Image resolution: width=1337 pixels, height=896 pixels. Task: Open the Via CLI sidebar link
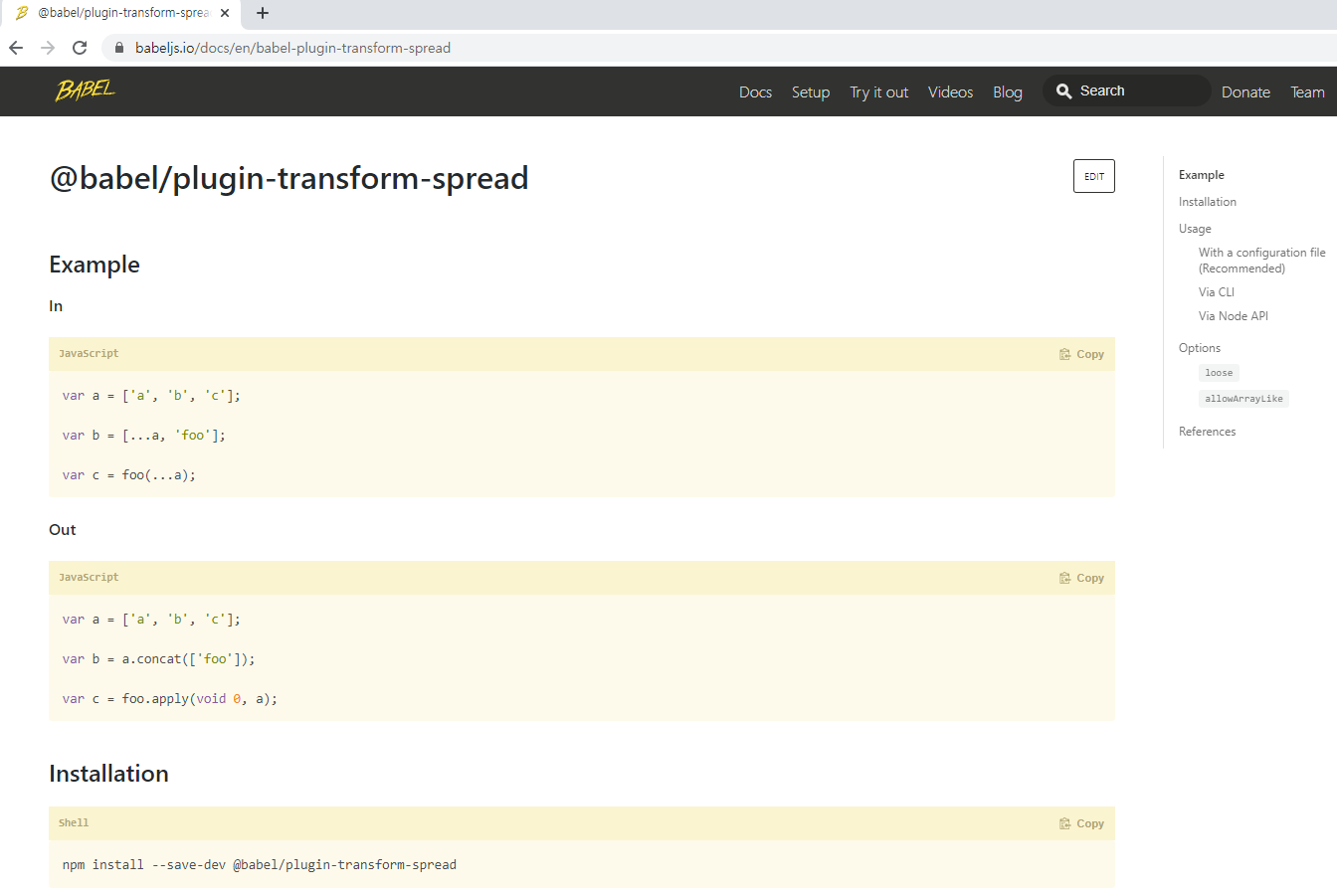point(1217,292)
